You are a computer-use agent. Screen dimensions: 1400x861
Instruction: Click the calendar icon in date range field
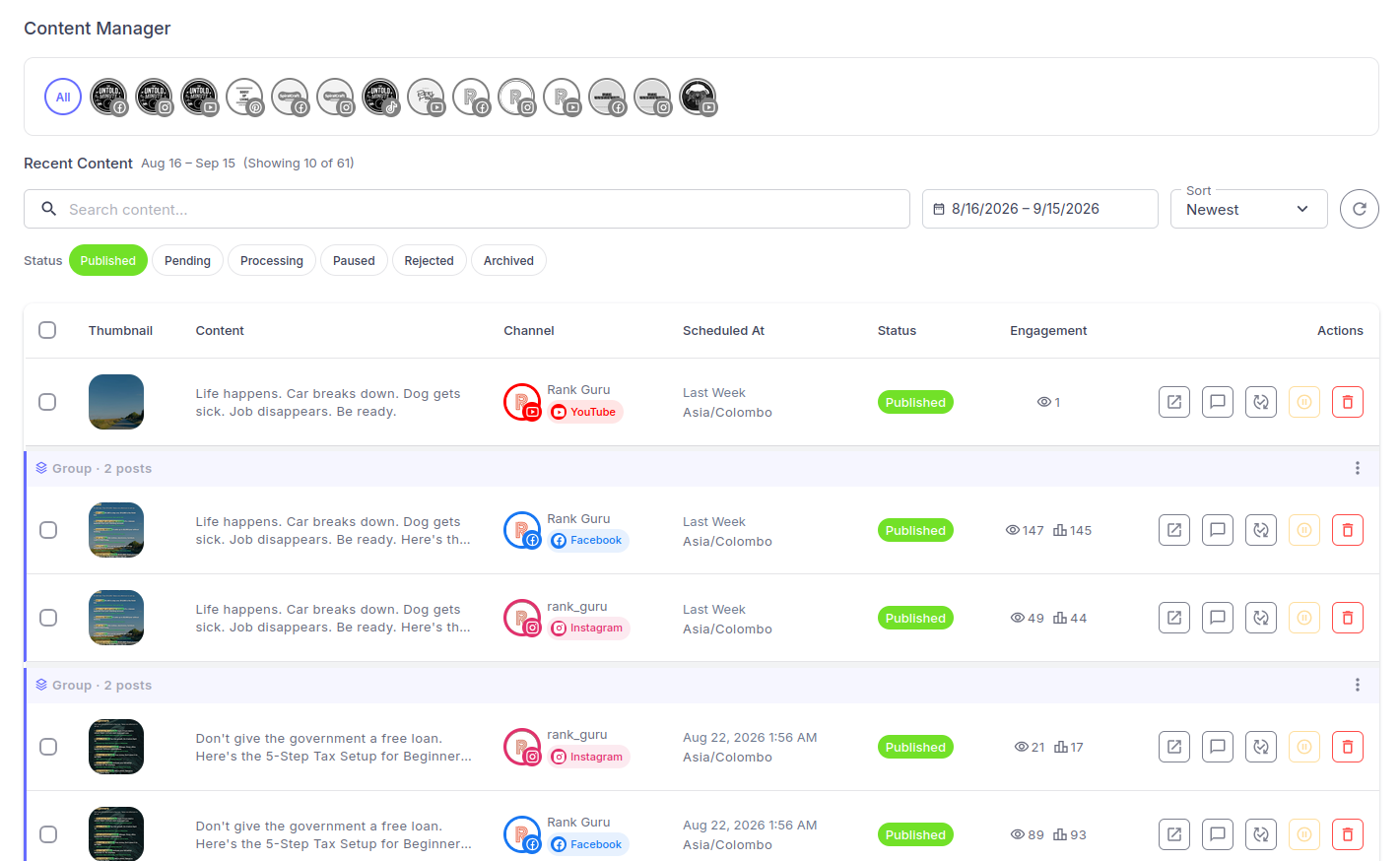939,209
